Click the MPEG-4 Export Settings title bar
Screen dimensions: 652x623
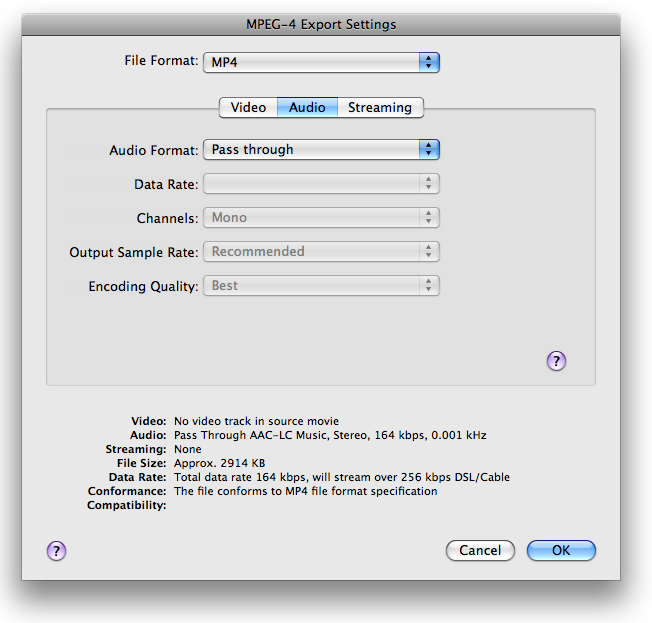pyautogui.click(x=321, y=25)
